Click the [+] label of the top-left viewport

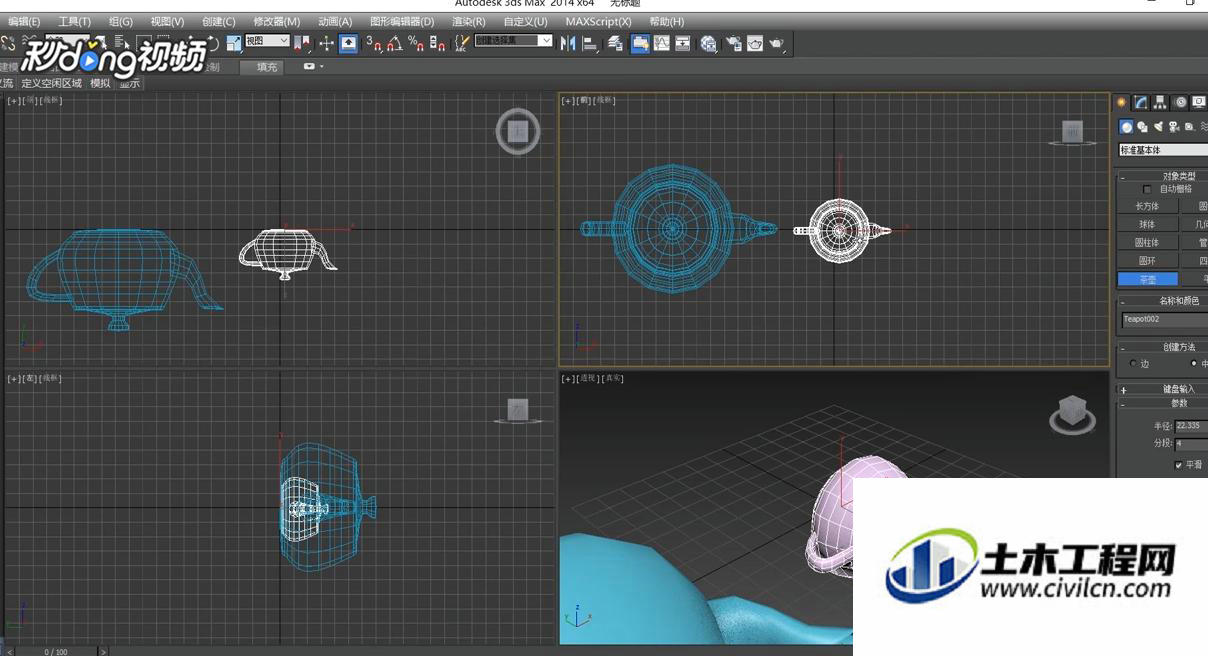coord(14,100)
